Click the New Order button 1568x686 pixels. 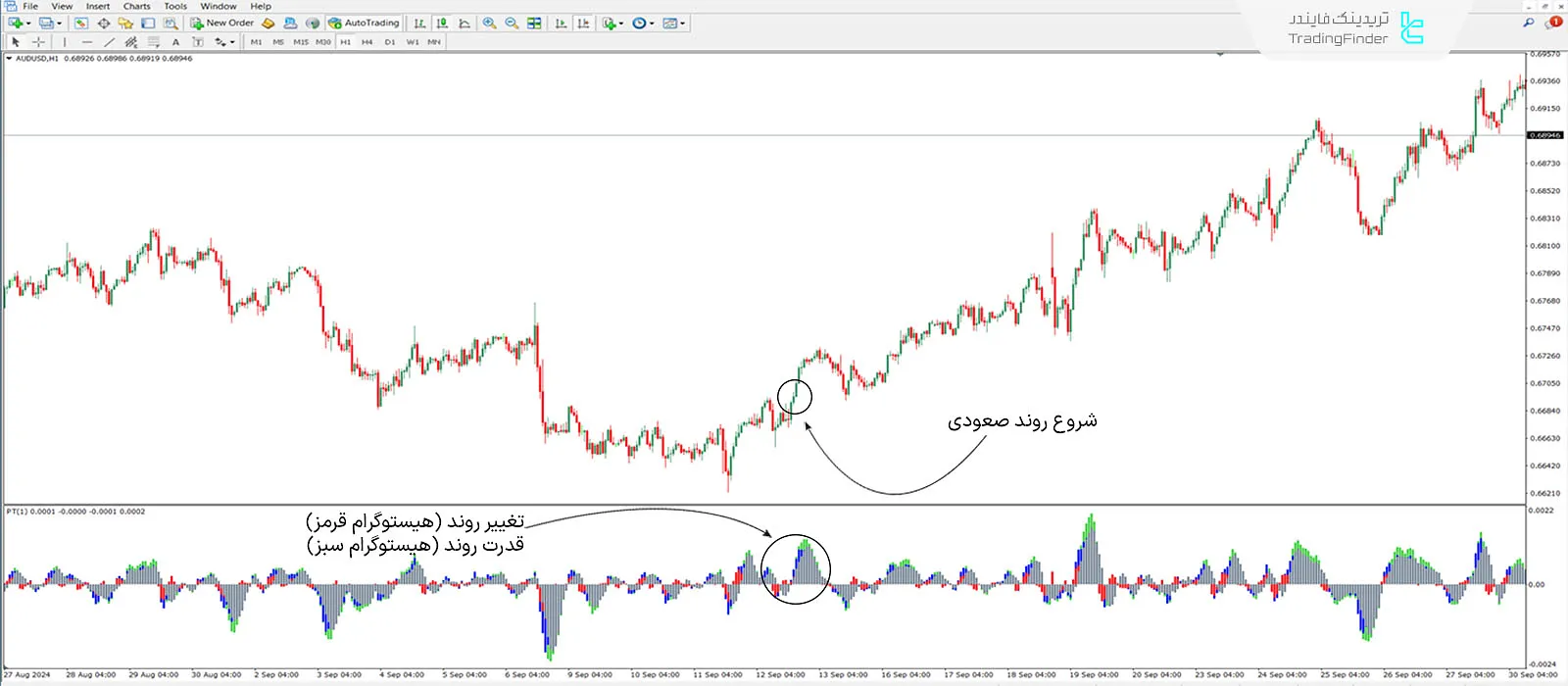[222, 23]
